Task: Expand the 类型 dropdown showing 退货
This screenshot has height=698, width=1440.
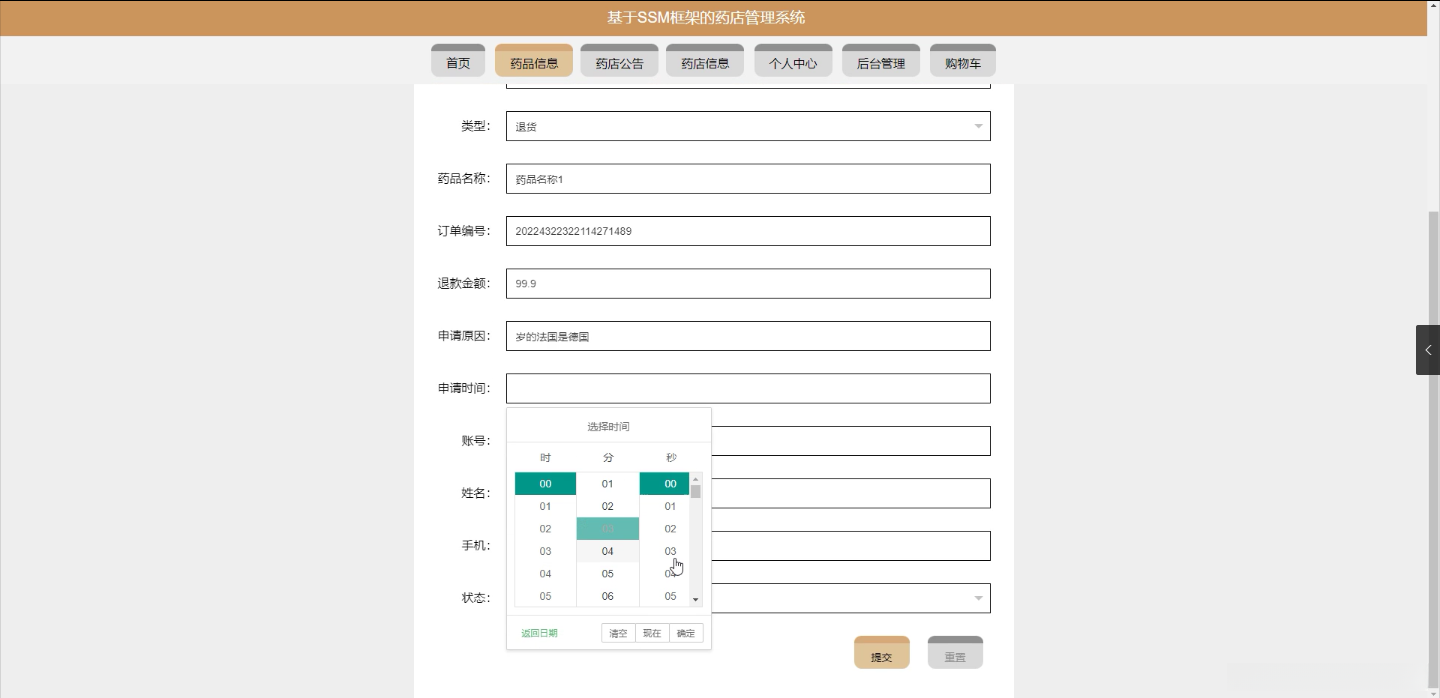Action: (x=748, y=126)
